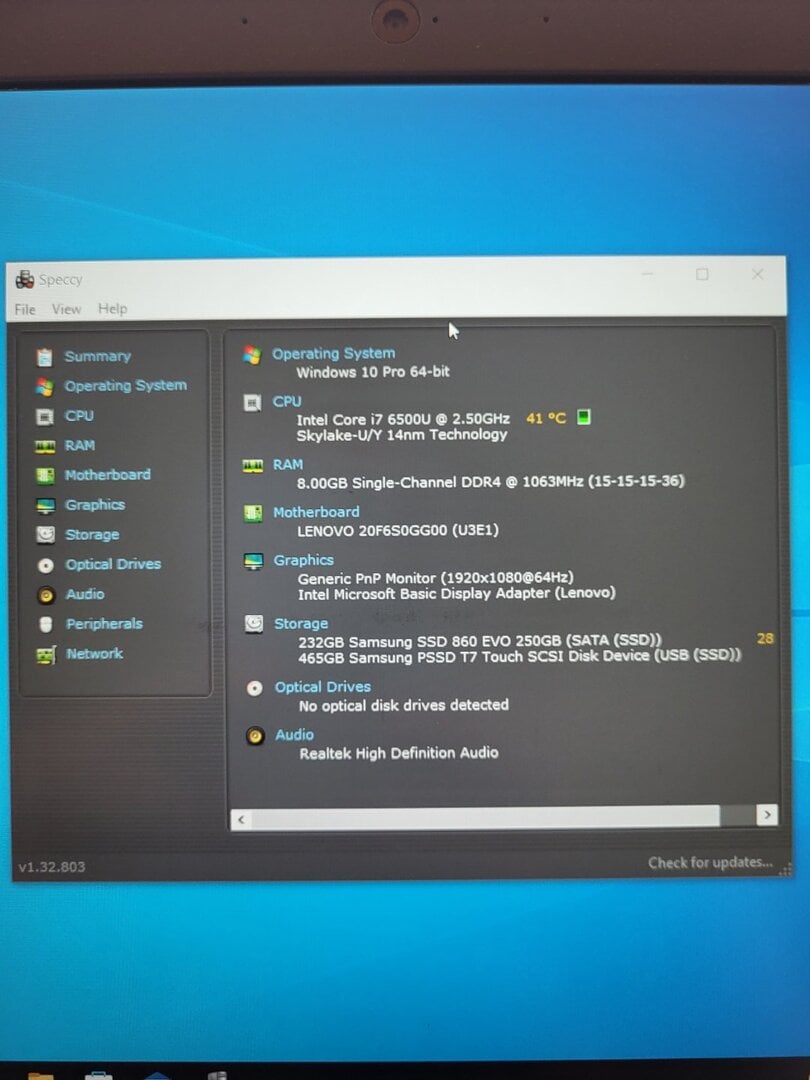Select Graphics in the sidebar
The width and height of the screenshot is (810, 1080).
[x=95, y=505]
